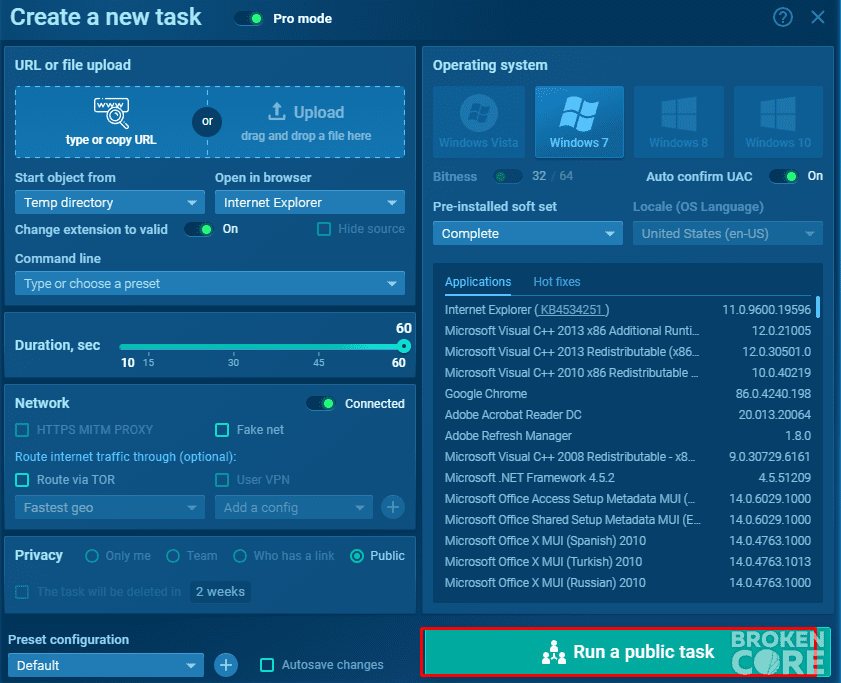Expand the Command line preset dropdown

pyautogui.click(x=210, y=283)
